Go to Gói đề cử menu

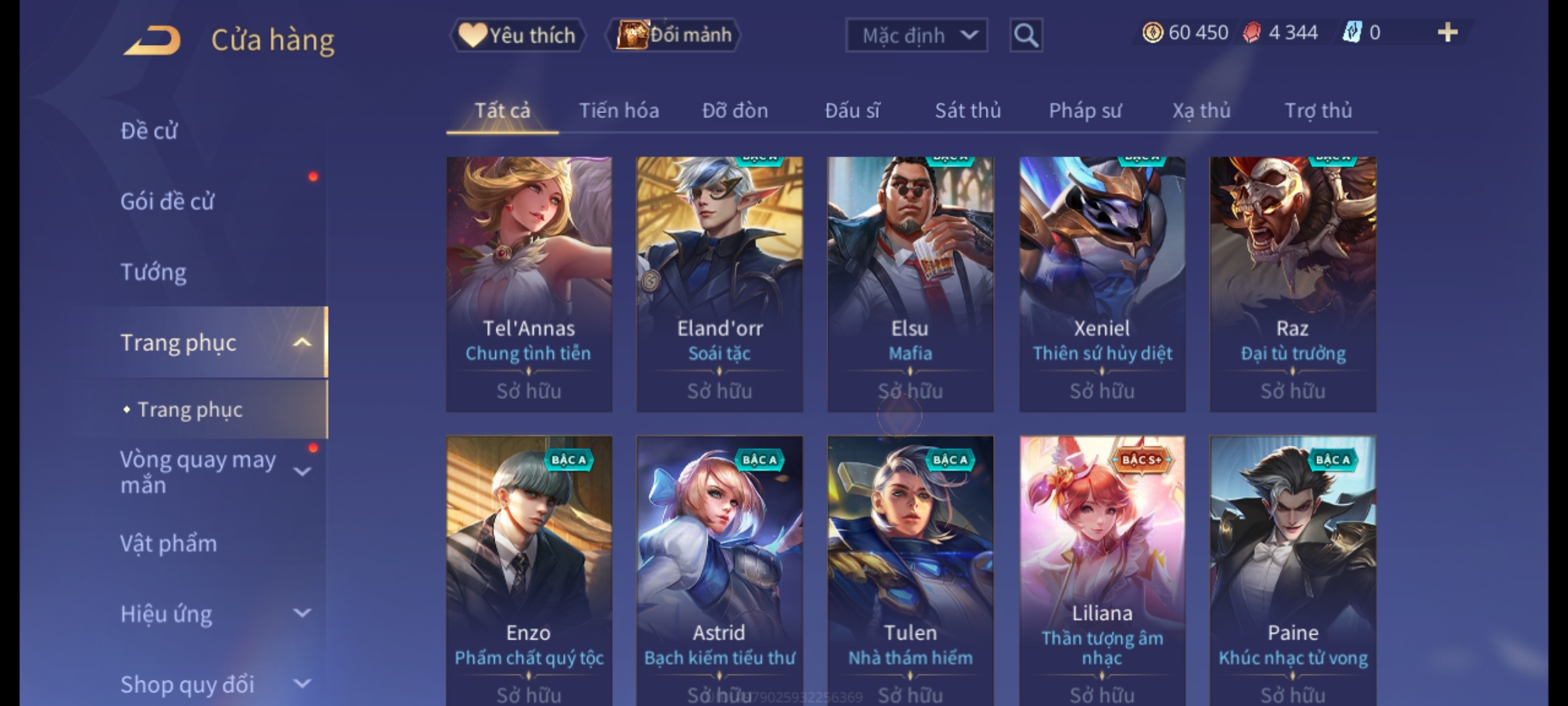click(x=167, y=201)
